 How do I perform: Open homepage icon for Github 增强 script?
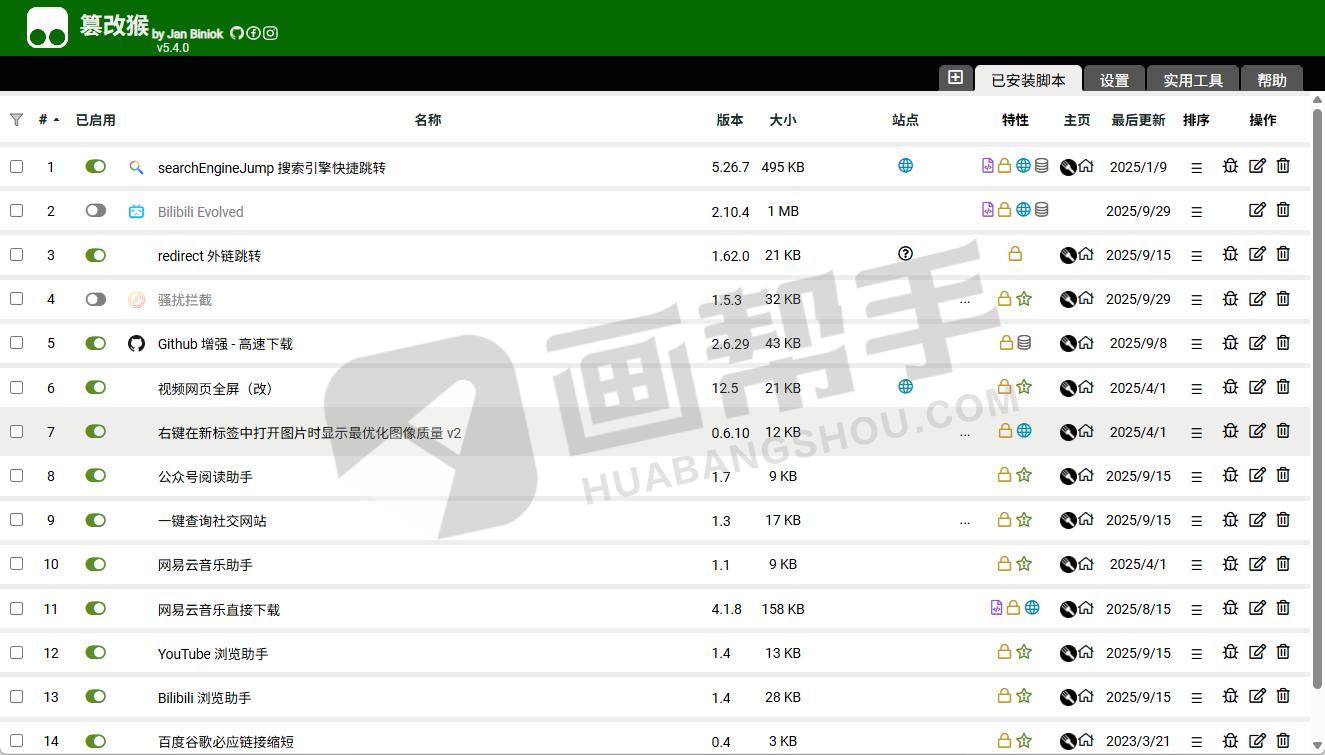click(x=1086, y=342)
